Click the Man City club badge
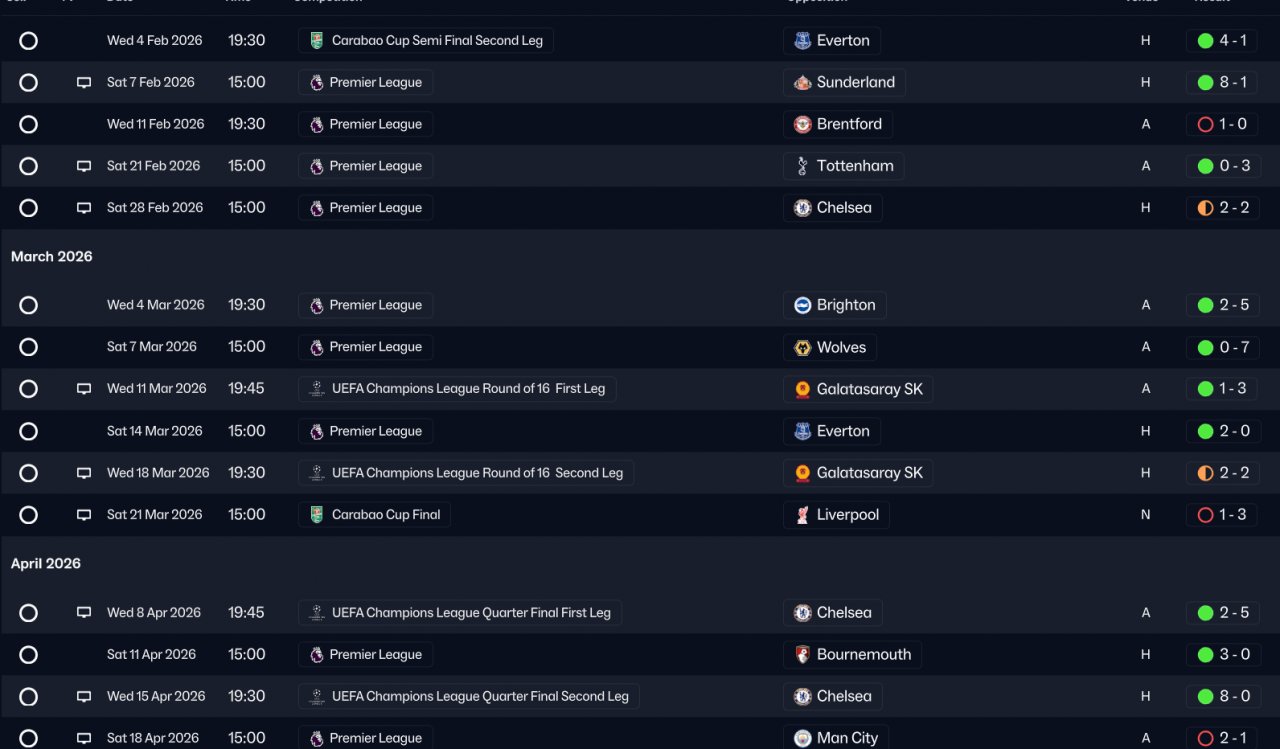Image resolution: width=1280 pixels, height=749 pixels. [x=802, y=738]
